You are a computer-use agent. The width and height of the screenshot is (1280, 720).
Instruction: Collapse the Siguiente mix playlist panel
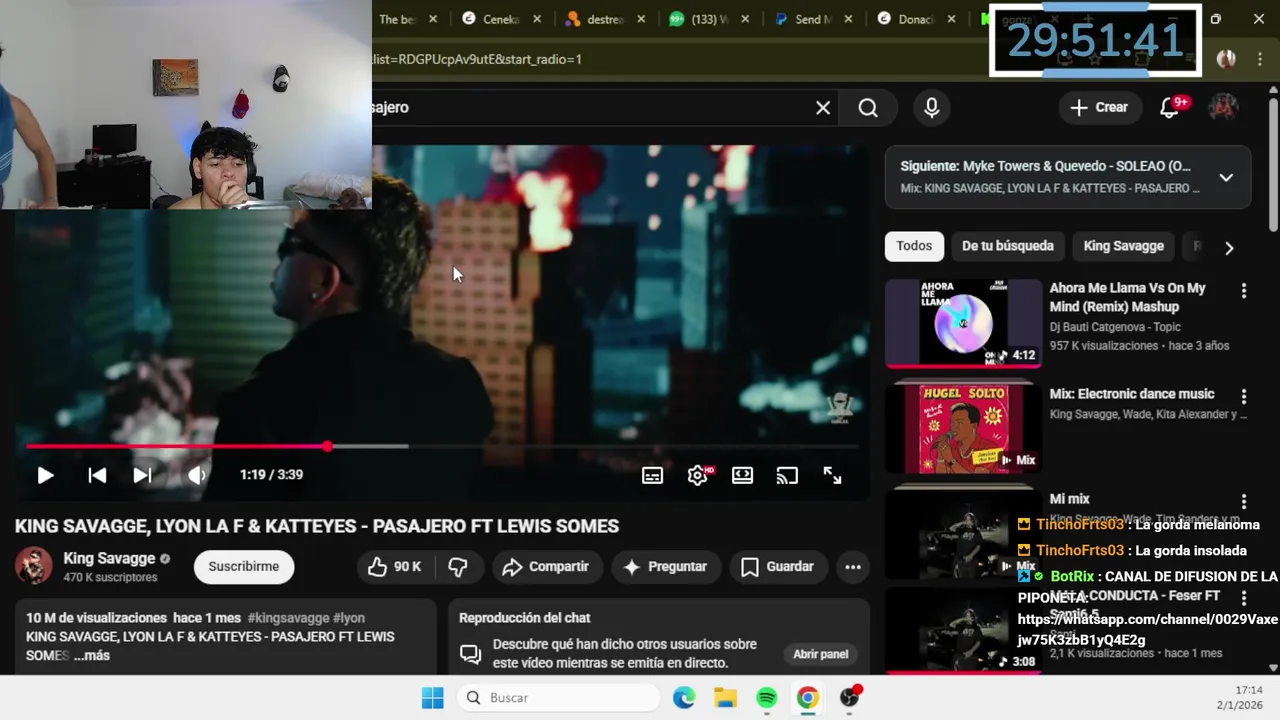(x=1226, y=178)
